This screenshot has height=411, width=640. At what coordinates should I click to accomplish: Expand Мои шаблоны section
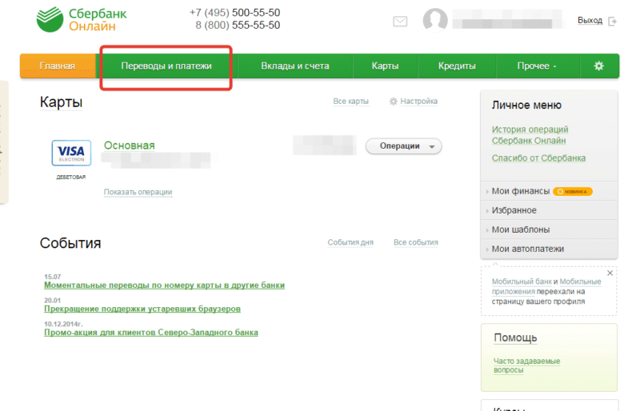coord(520,229)
